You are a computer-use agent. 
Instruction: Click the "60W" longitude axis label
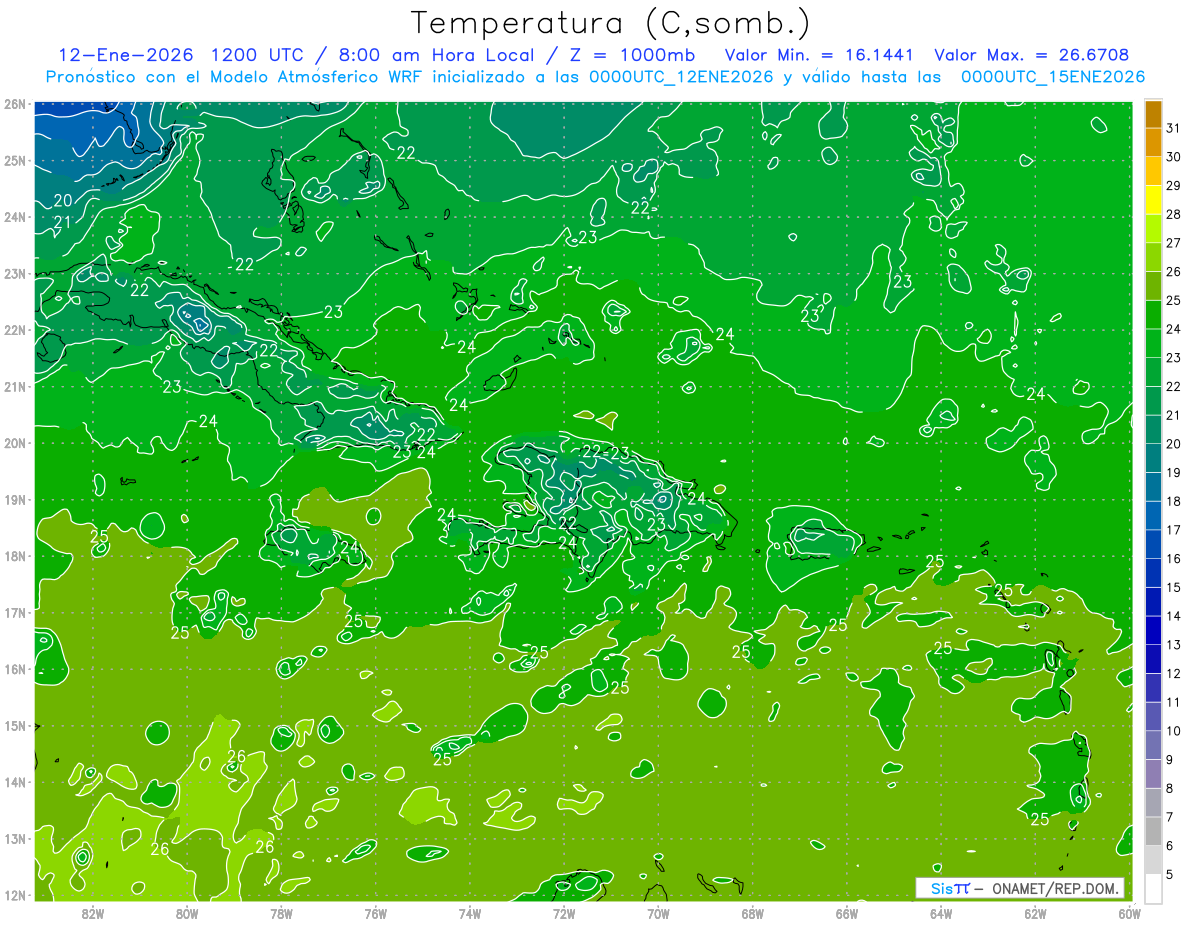pos(1129,912)
